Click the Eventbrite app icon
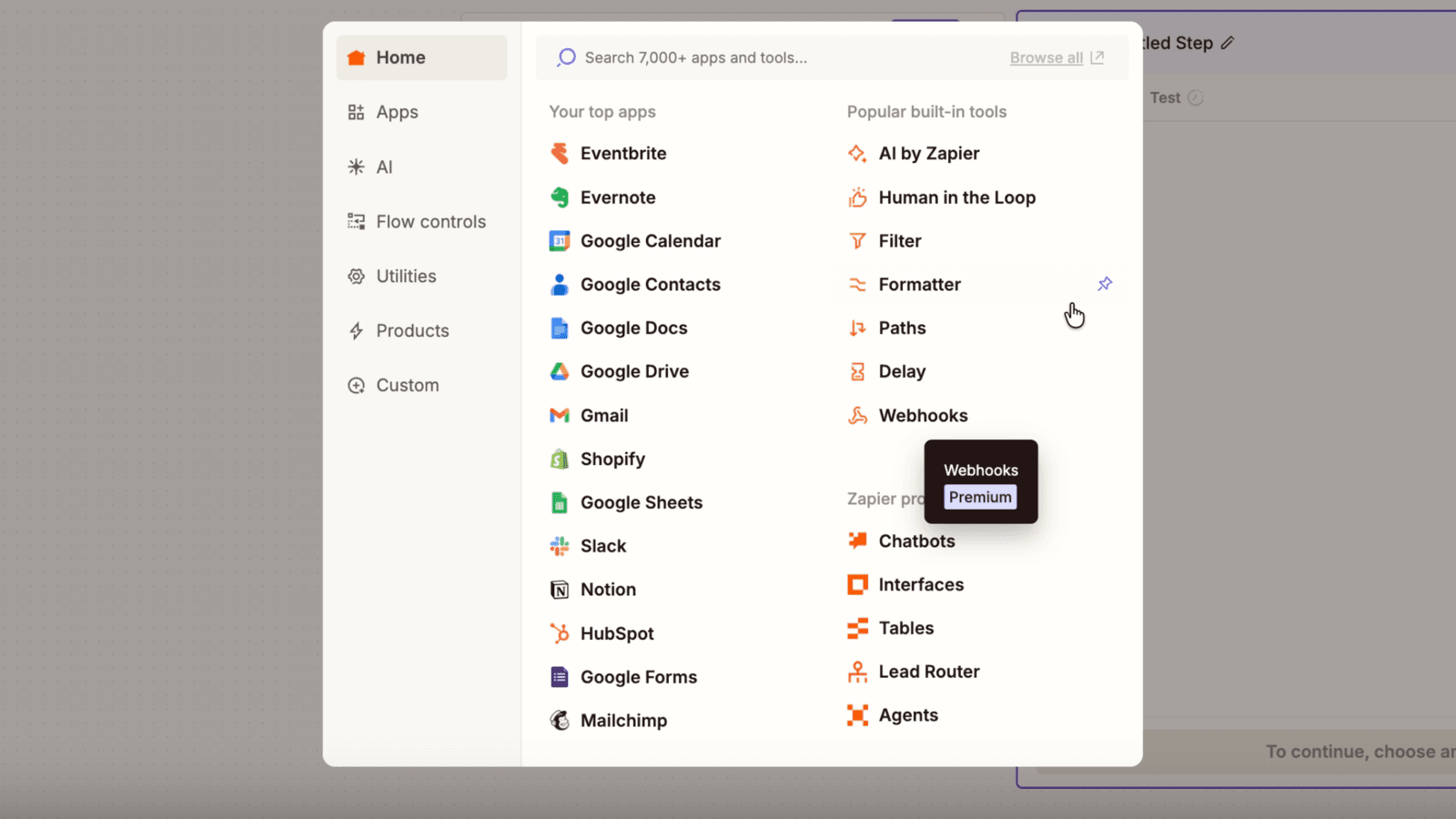 coord(560,154)
